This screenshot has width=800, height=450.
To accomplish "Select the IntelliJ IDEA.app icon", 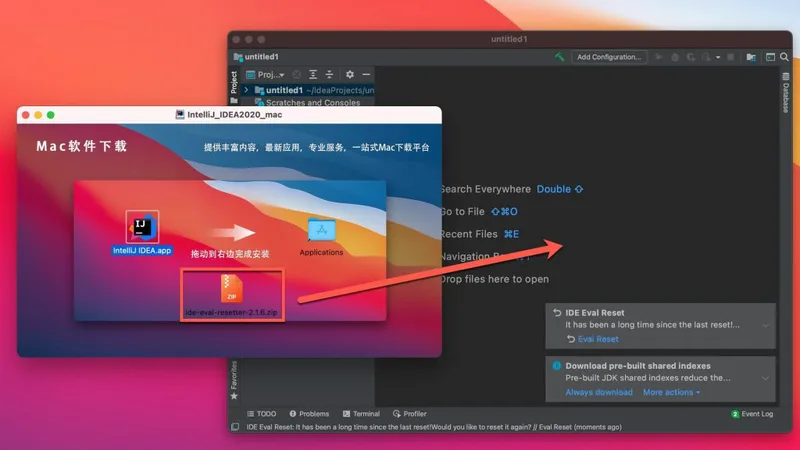I will click(142, 227).
